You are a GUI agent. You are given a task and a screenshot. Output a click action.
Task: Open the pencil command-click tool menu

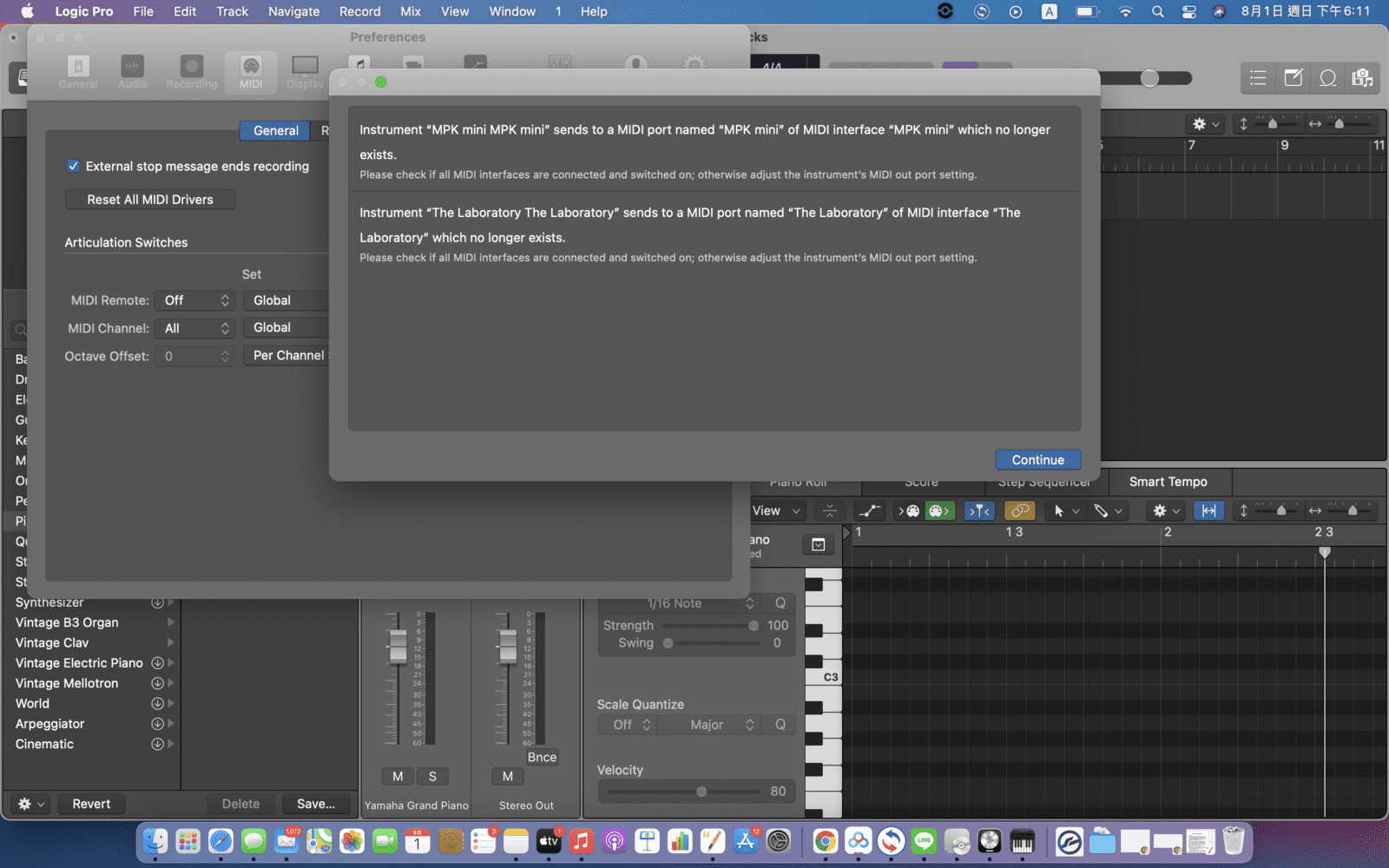coord(1108,510)
